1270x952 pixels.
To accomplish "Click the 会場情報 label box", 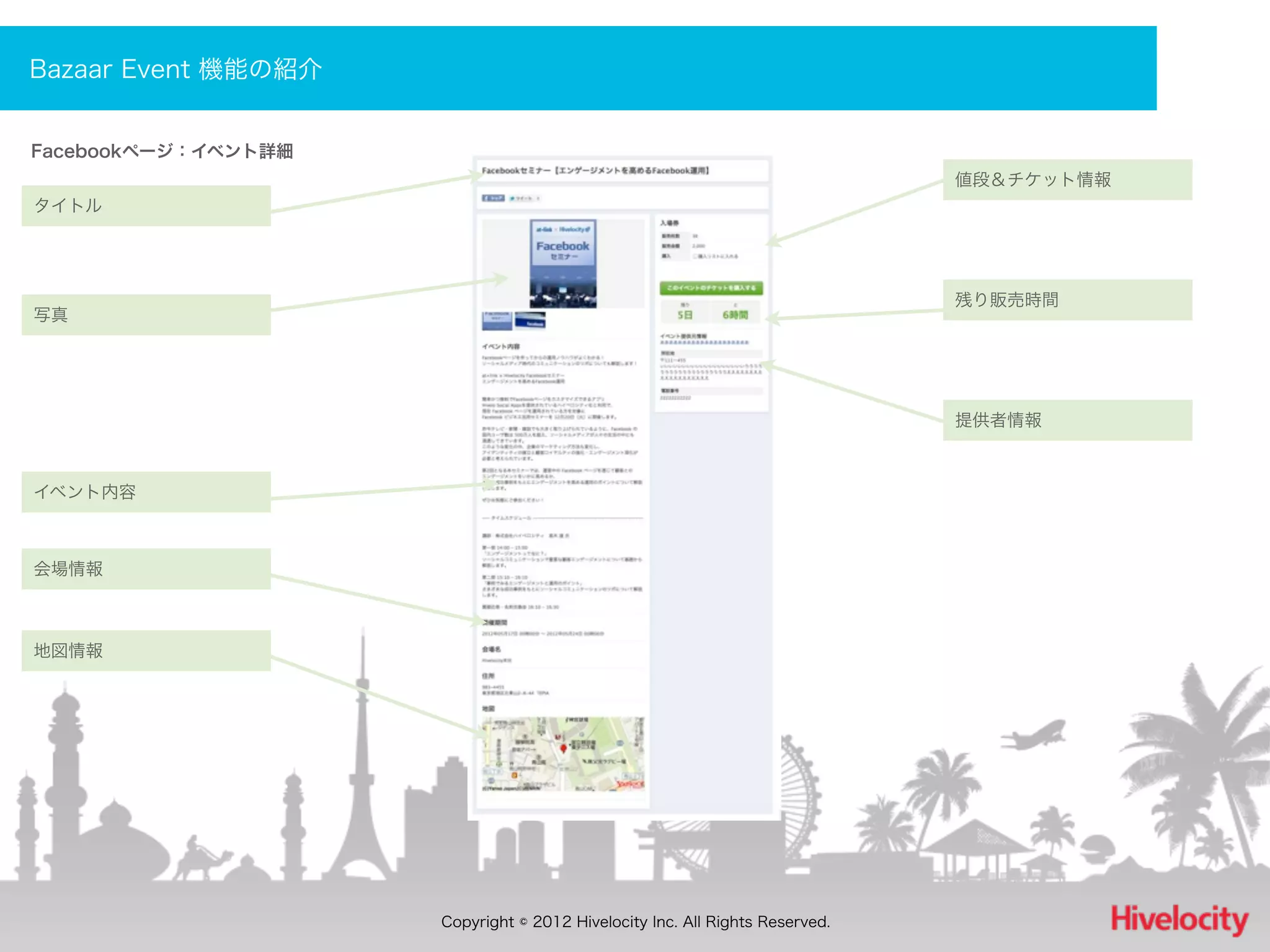I will (x=146, y=569).
